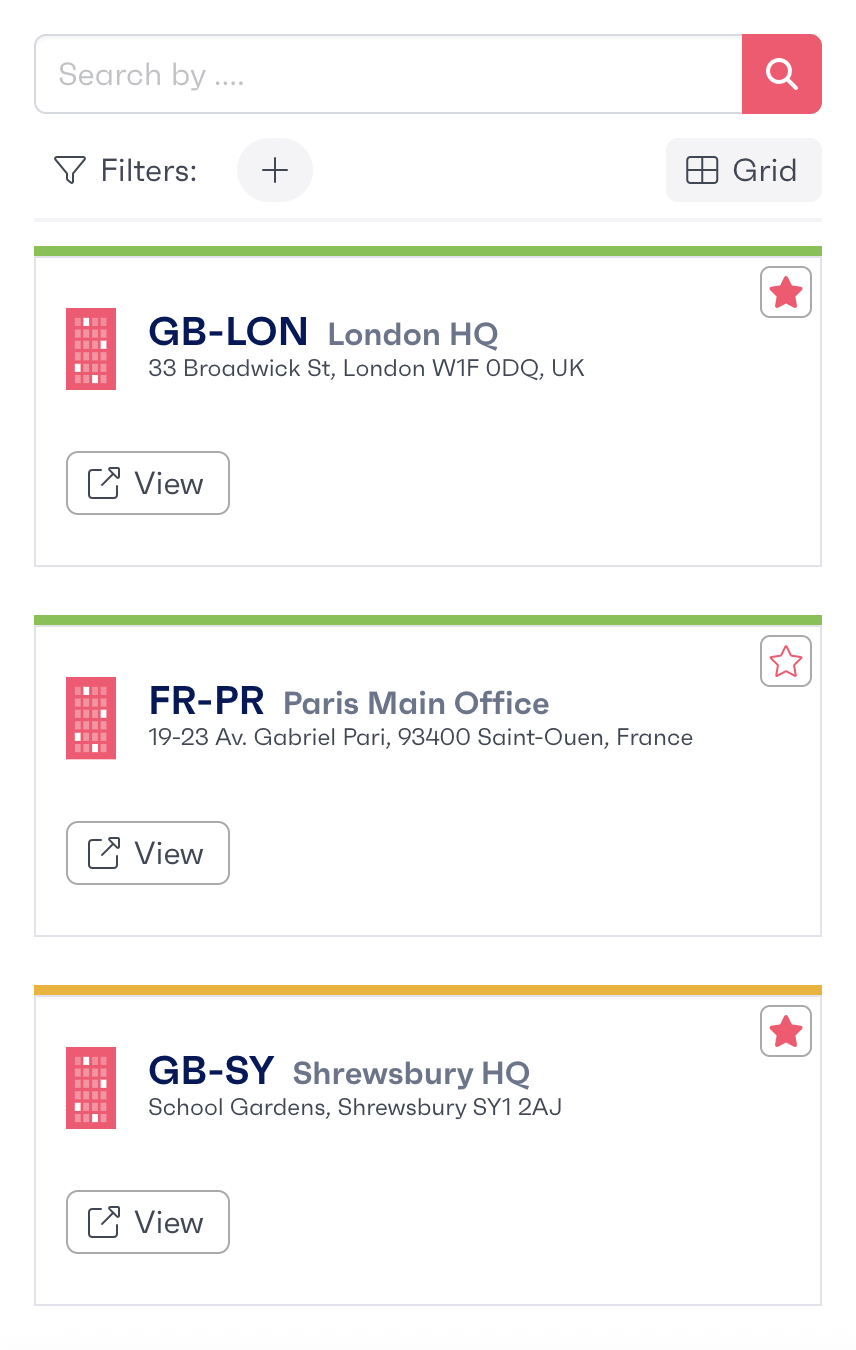The width and height of the screenshot is (856, 1350).
Task: Focus the Search by input field
Action: [x=389, y=74]
